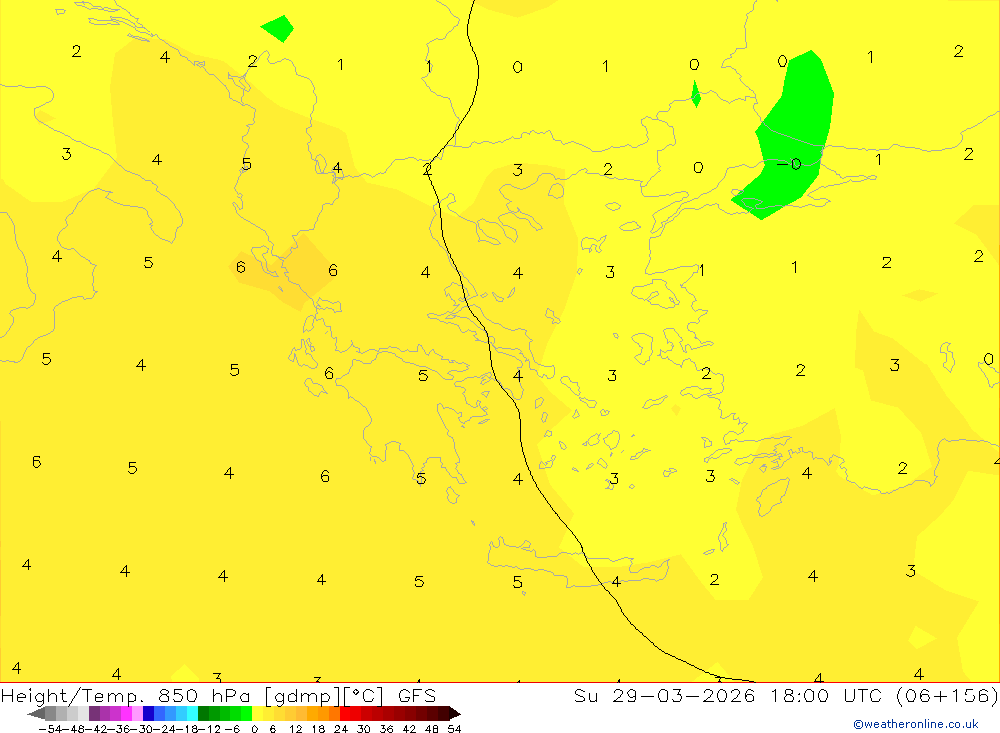Click the -12 legend label

(x=209, y=729)
